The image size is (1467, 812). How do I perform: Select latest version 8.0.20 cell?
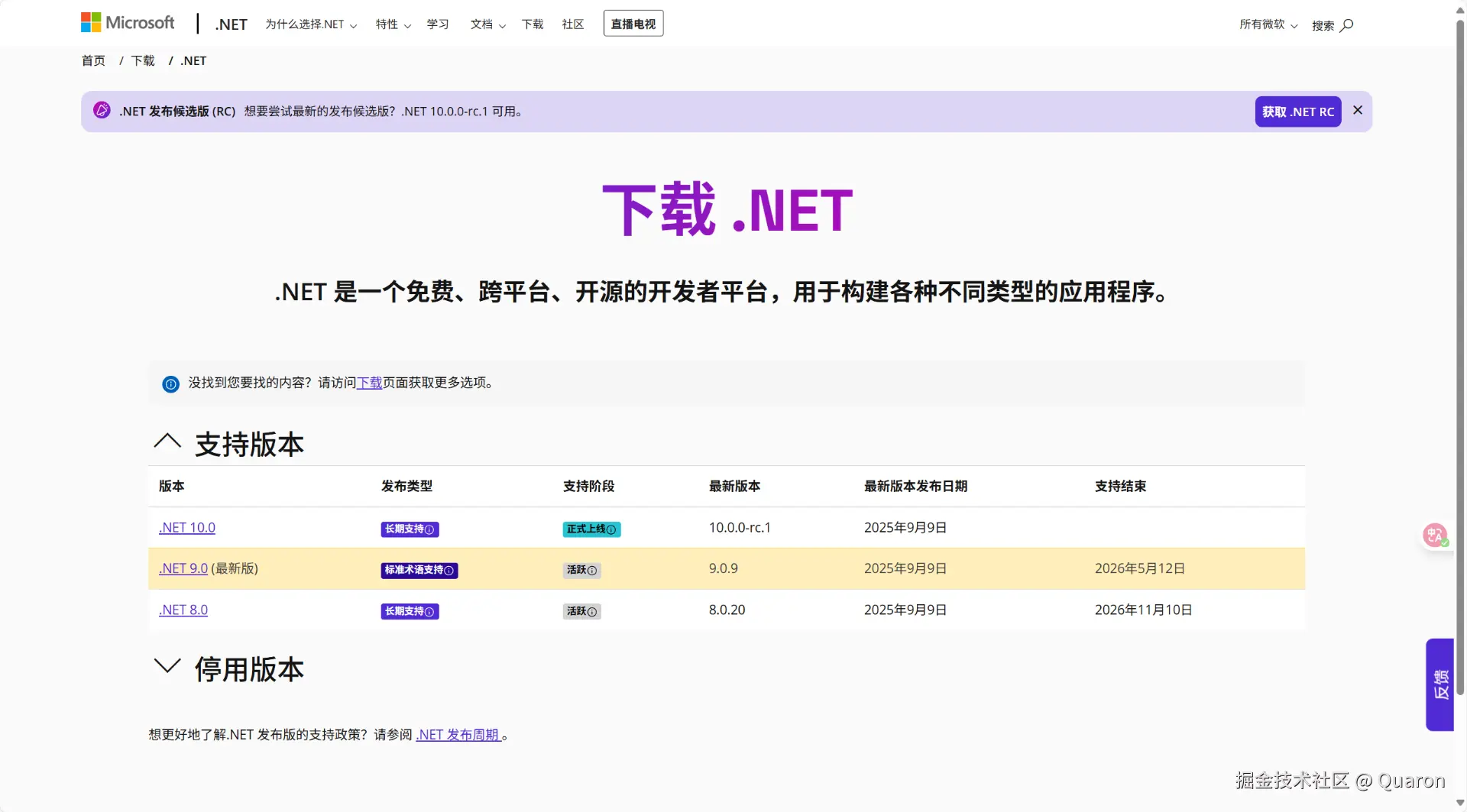coord(727,610)
